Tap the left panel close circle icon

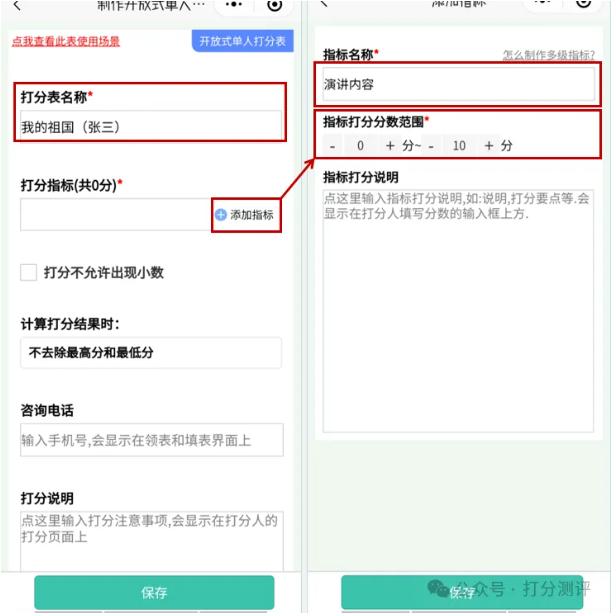[x=274, y=5]
